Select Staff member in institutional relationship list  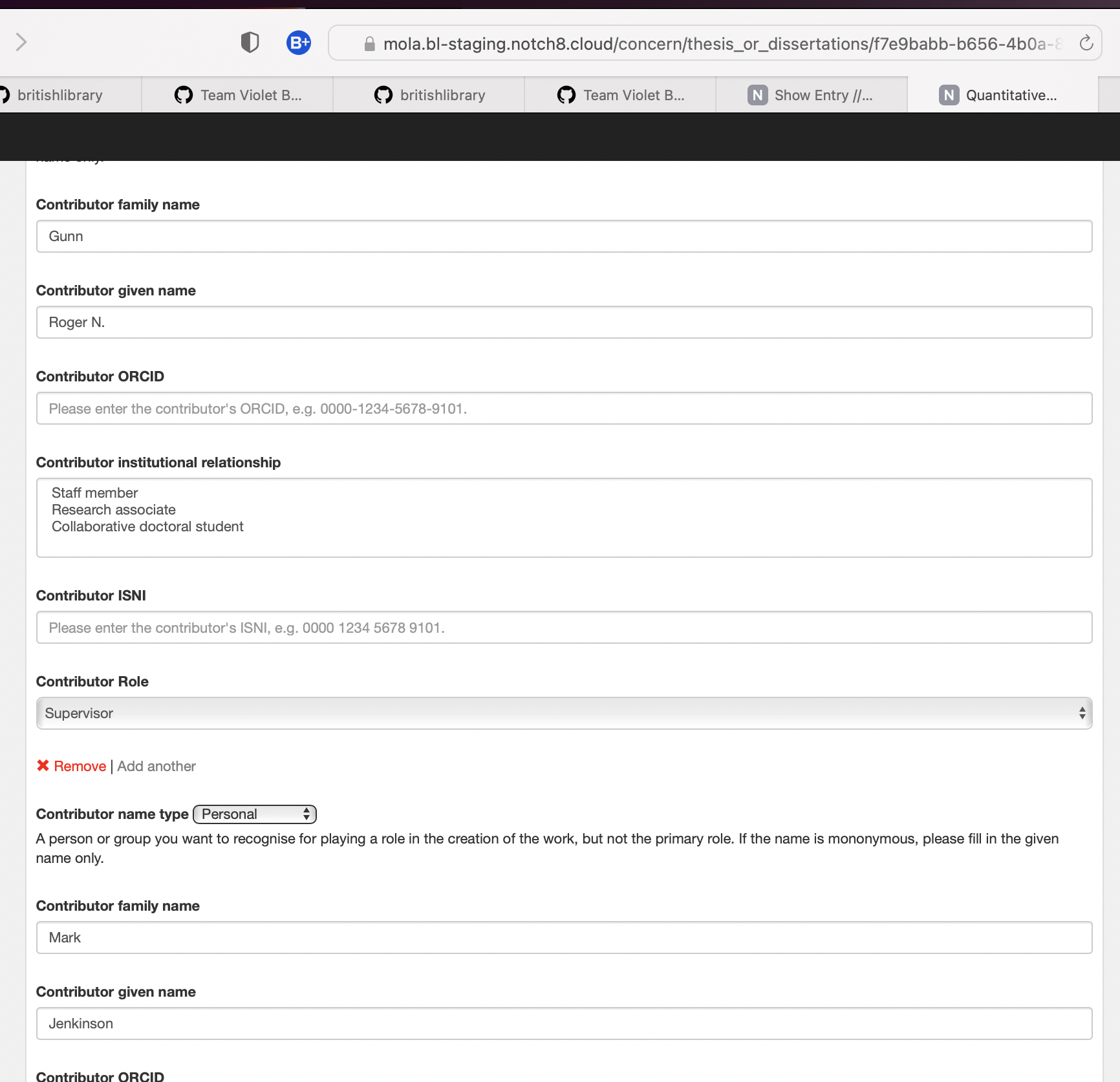pos(94,493)
